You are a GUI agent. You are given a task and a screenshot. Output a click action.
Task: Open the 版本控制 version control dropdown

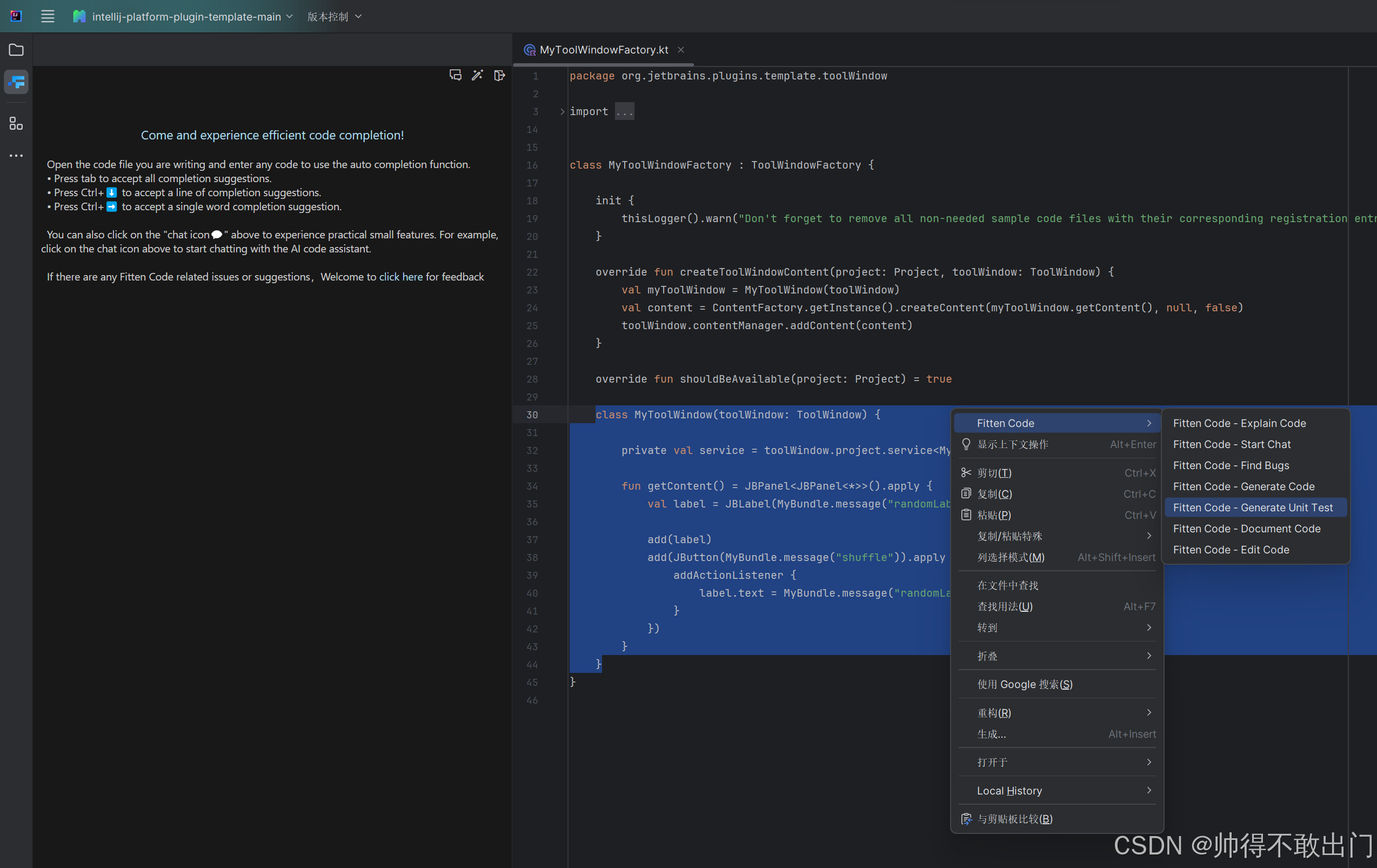click(x=335, y=17)
